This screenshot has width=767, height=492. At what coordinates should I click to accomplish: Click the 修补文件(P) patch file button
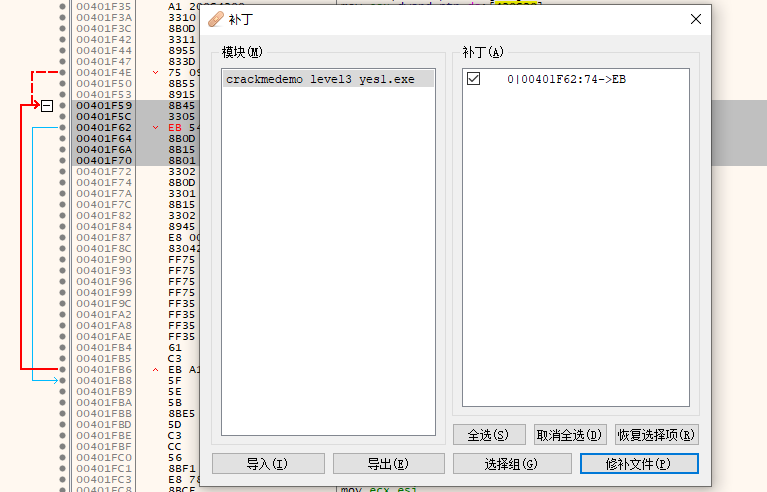pos(639,464)
